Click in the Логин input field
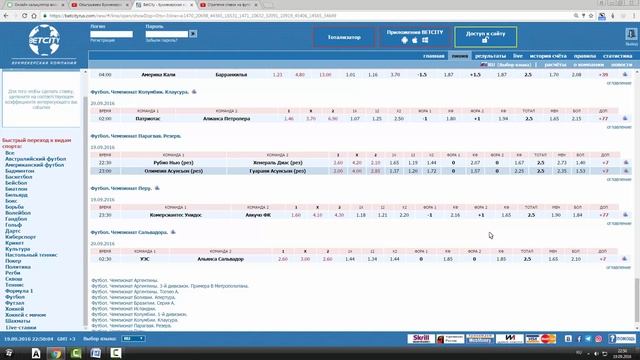The width and height of the screenshot is (640, 360). [111, 34]
